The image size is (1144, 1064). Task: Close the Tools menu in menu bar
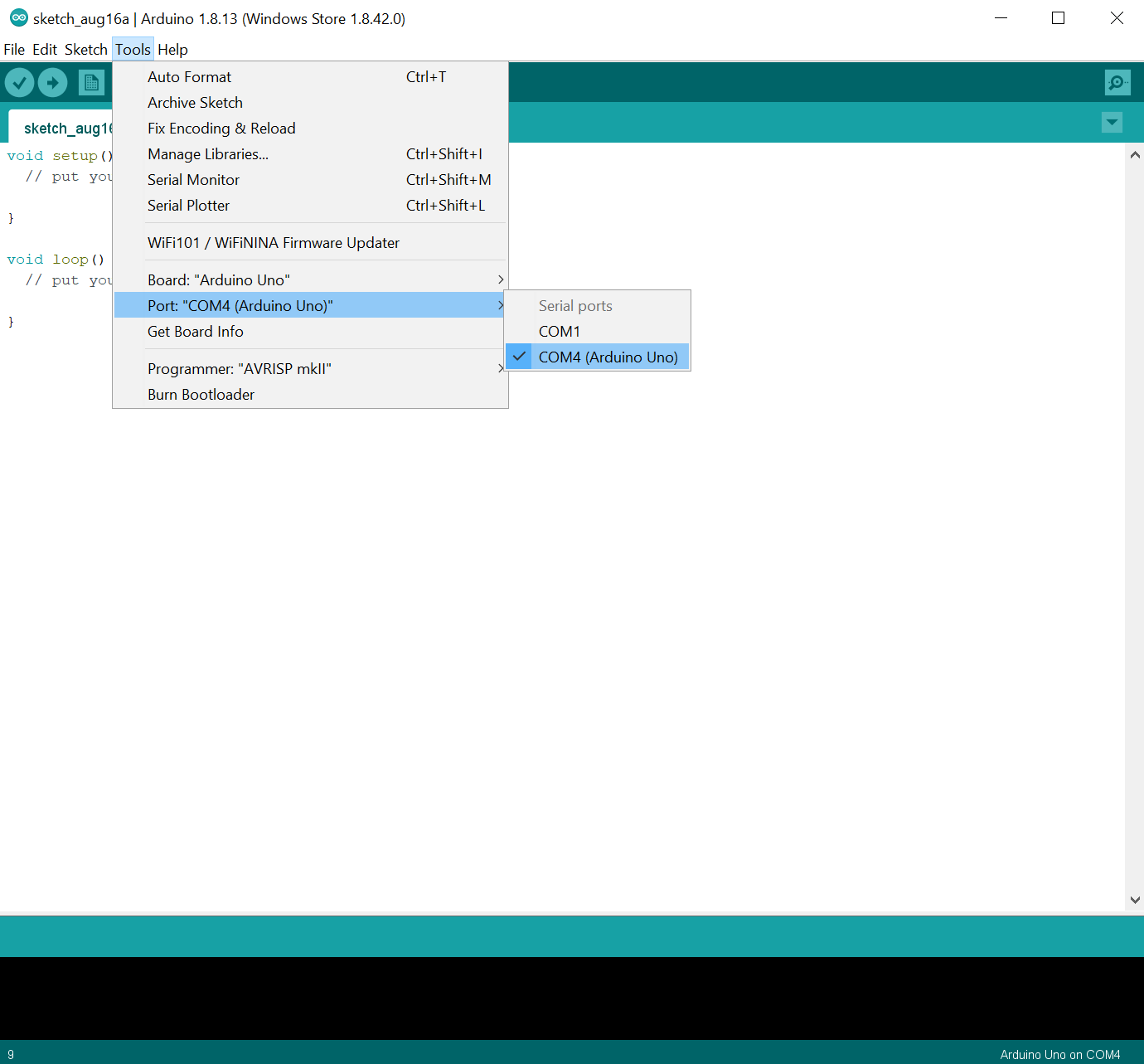pos(133,50)
